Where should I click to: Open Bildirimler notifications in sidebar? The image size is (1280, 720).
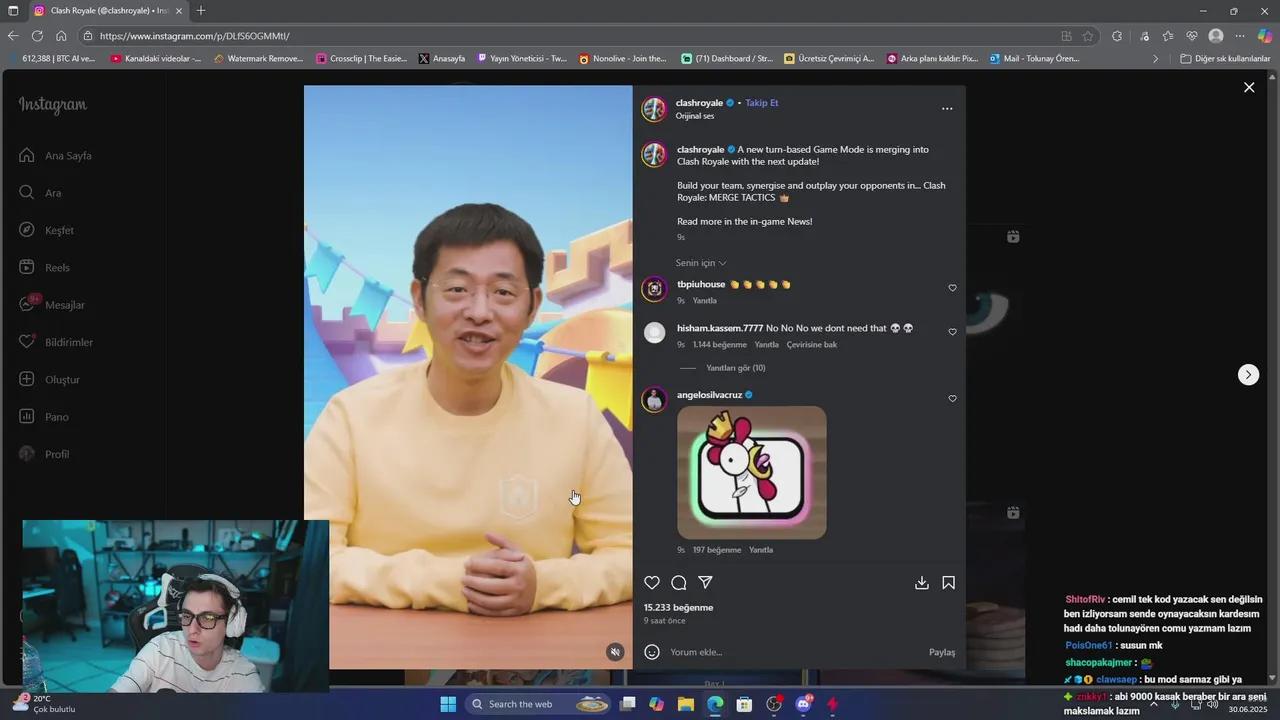point(56,342)
